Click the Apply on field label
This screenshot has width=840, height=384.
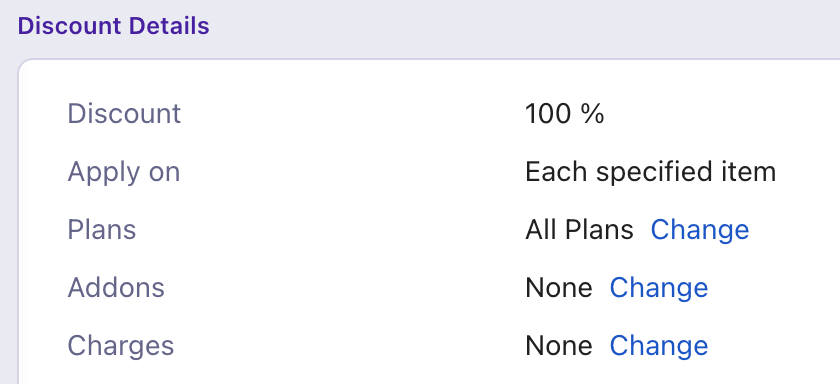(123, 172)
